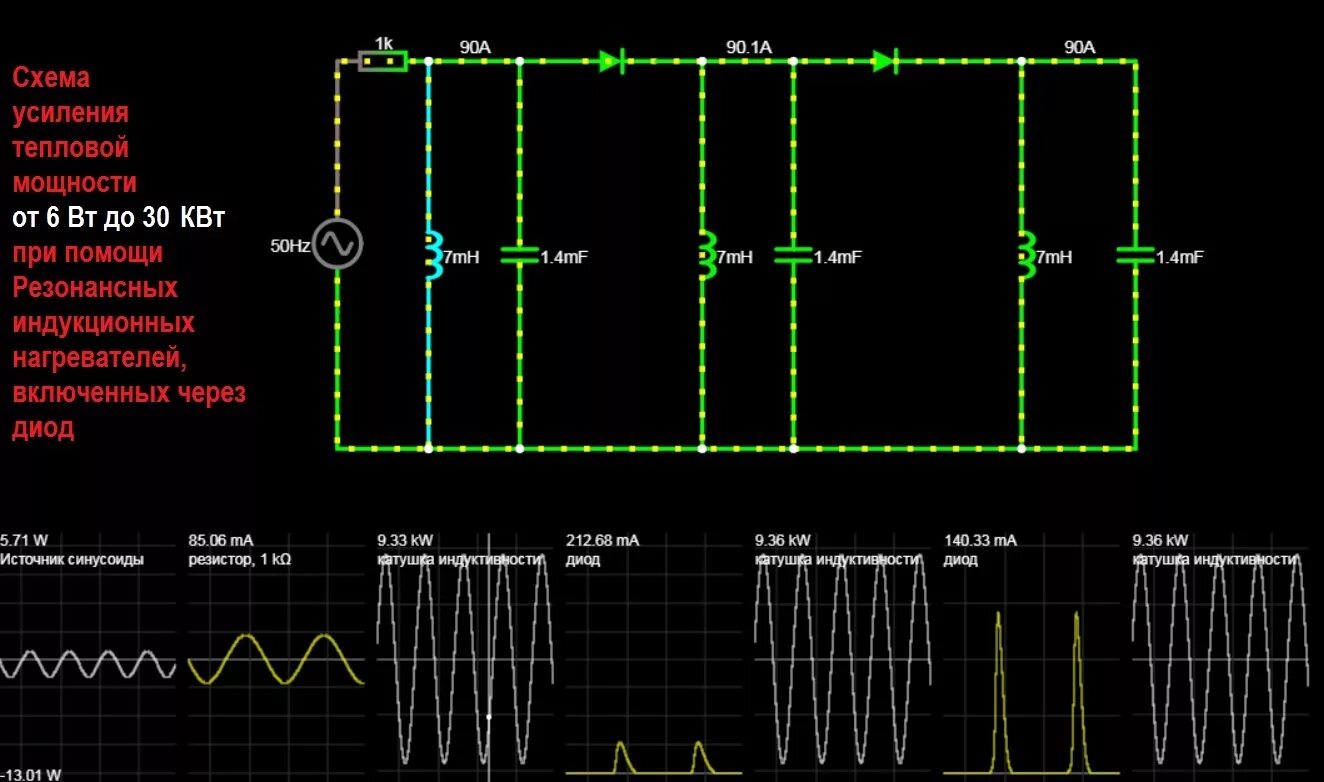The height and width of the screenshot is (782, 1324).
Task: Select the first diode below the 90.1A label
Action: point(613,61)
